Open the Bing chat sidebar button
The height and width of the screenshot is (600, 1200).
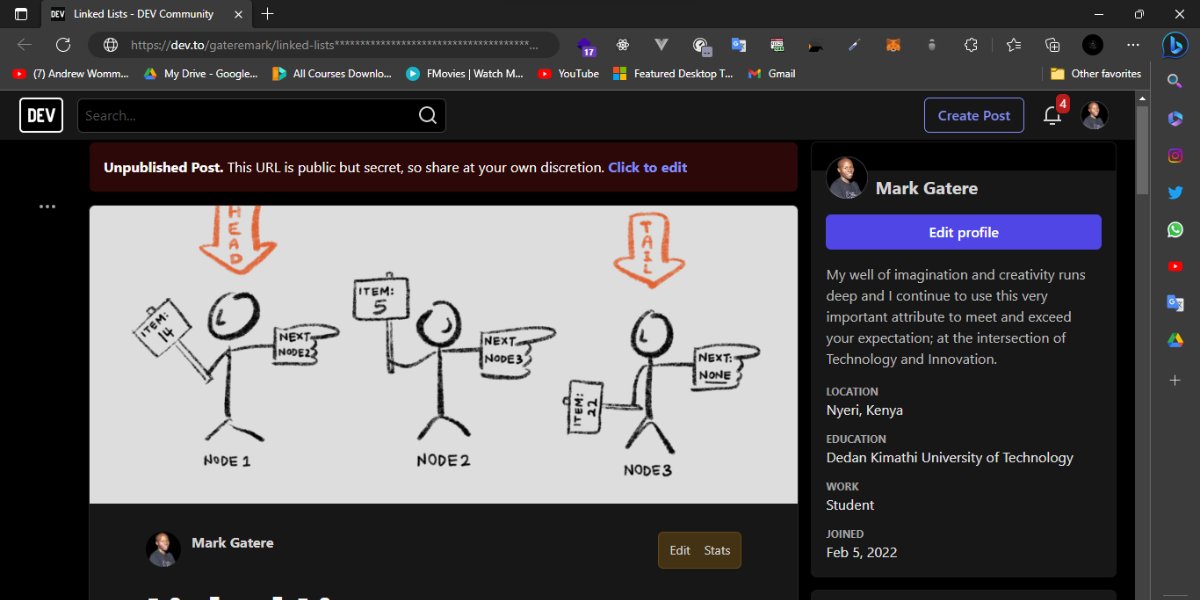(x=1175, y=45)
